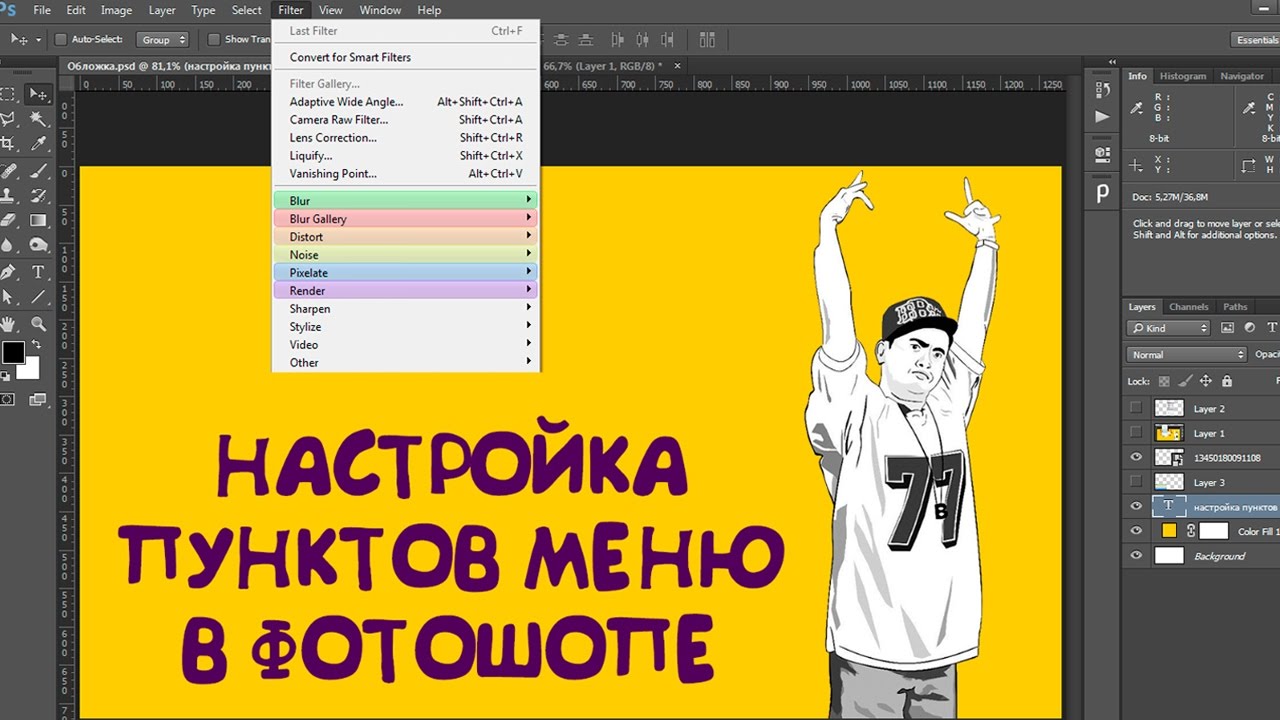This screenshot has height=720, width=1280.
Task: Select the Path Selection arrow tool
Action: coord(8,297)
